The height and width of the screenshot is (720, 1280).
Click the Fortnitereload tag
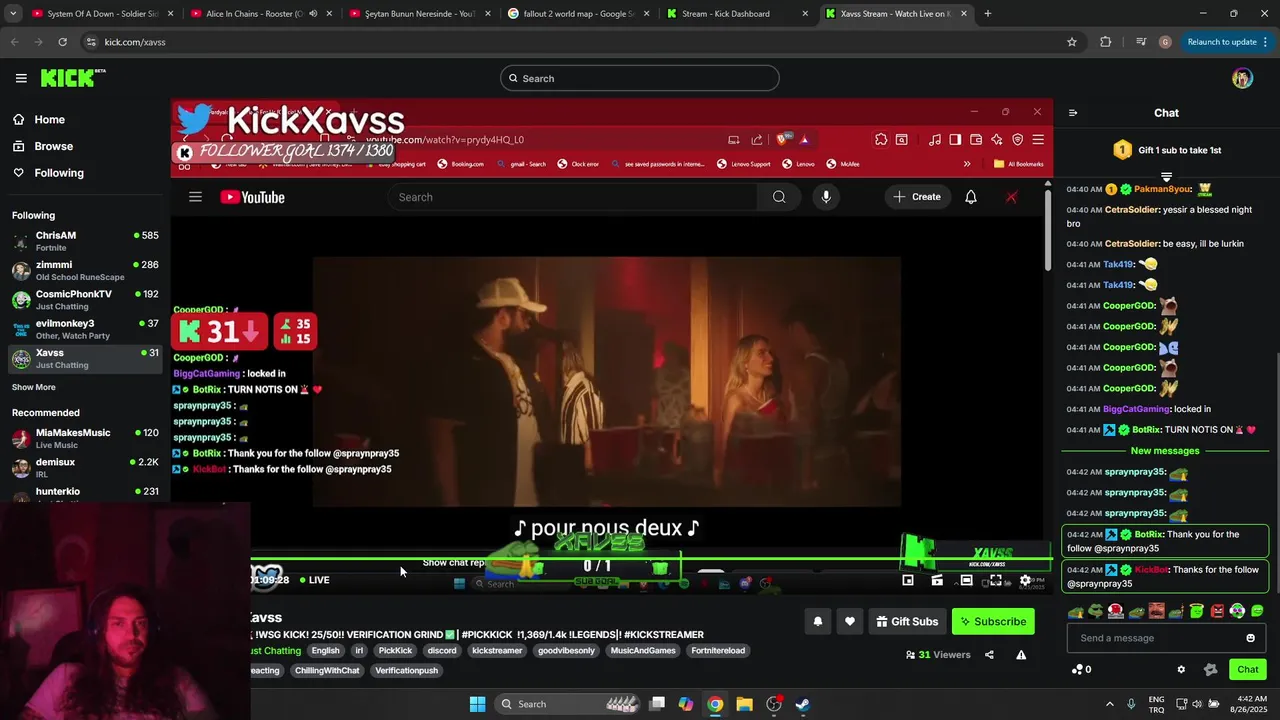[x=718, y=651]
